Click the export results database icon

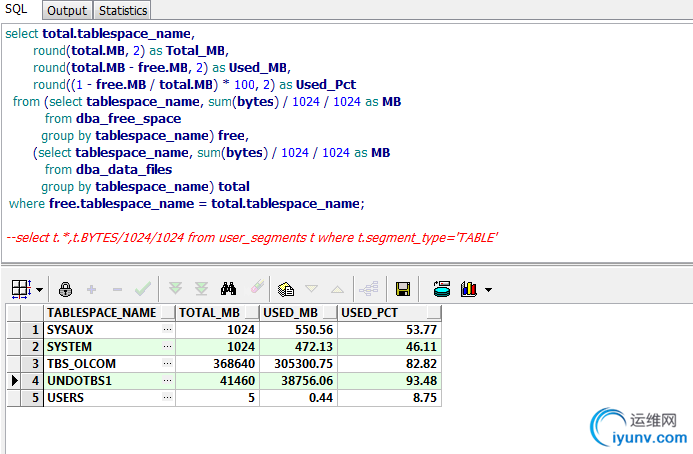441,289
